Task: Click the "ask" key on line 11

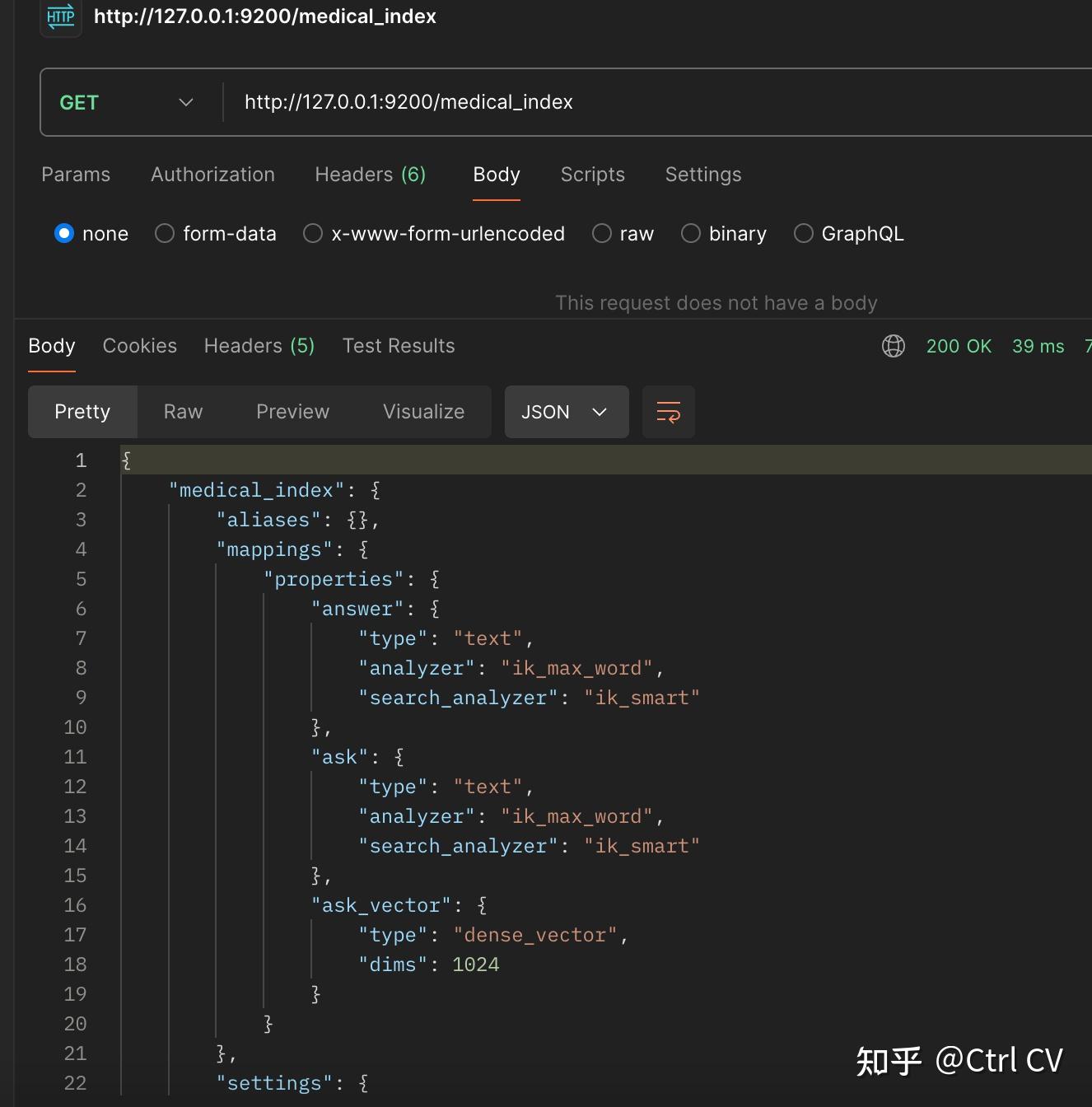Action: [339, 757]
